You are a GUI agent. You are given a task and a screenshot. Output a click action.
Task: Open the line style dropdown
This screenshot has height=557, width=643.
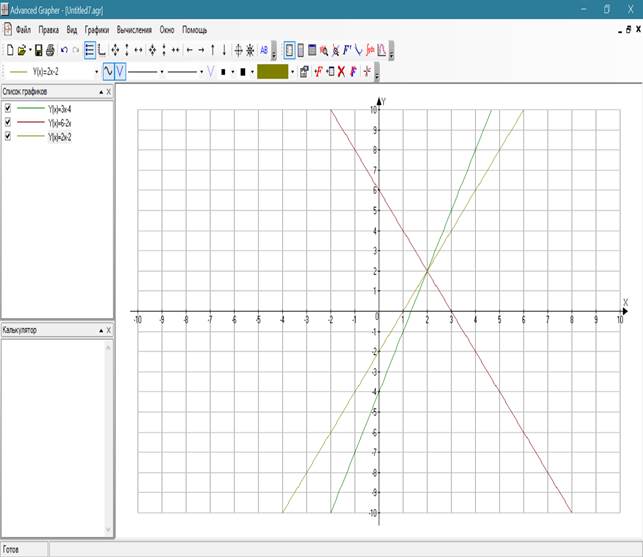point(162,72)
